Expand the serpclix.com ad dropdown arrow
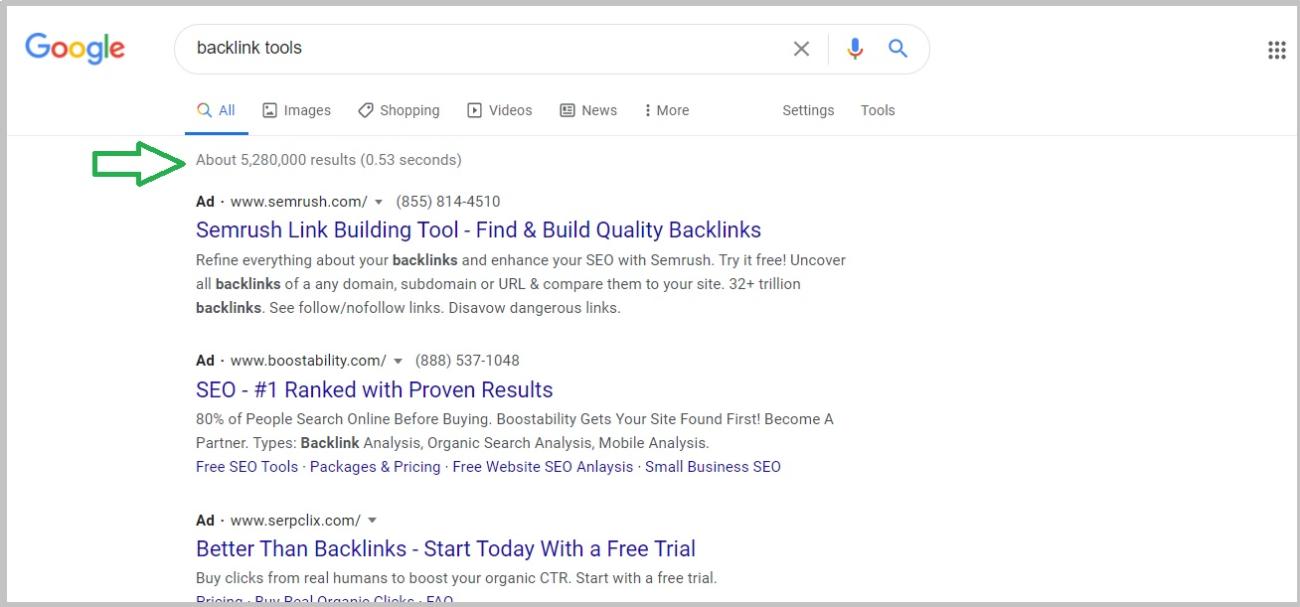 pos(372,521)
